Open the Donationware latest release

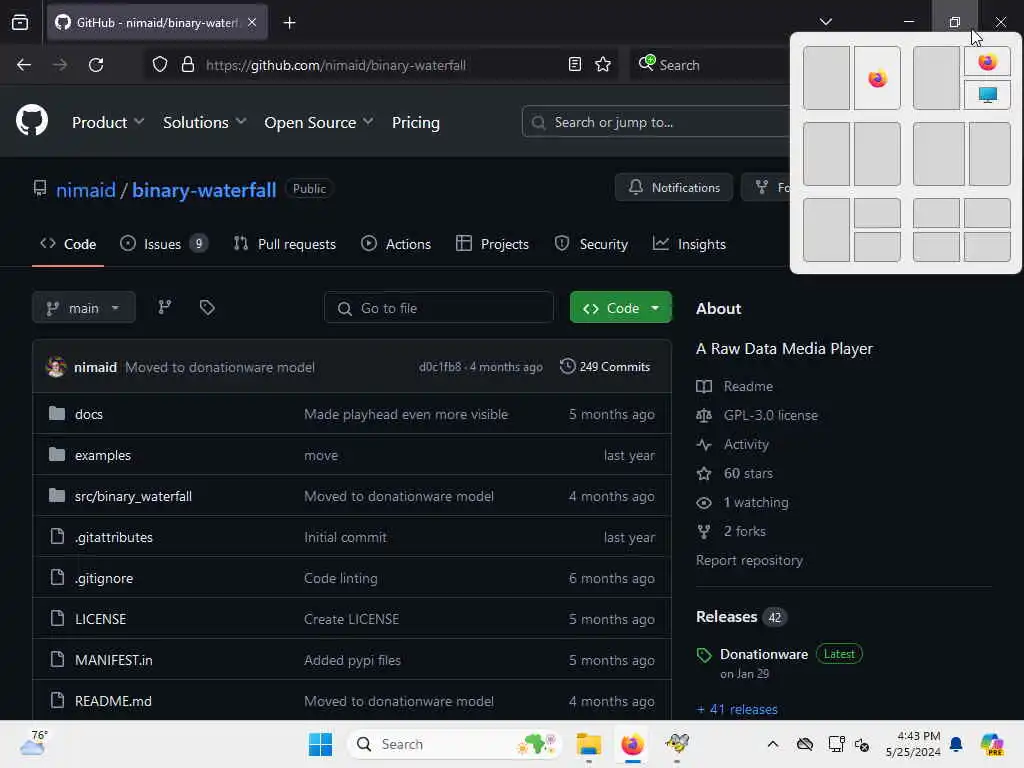point(763,654)
